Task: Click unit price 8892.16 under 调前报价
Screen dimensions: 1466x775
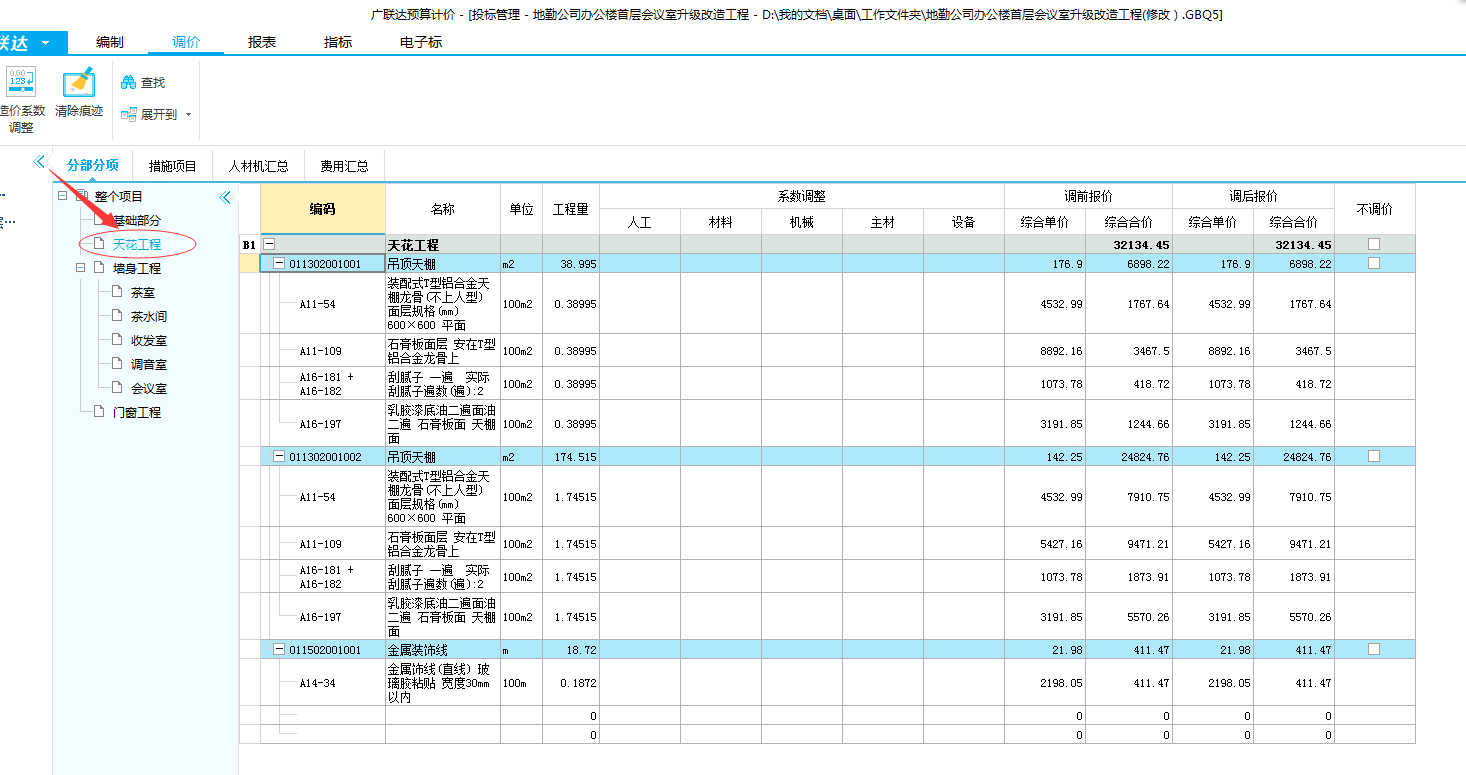Action: tap(1045, 351)
